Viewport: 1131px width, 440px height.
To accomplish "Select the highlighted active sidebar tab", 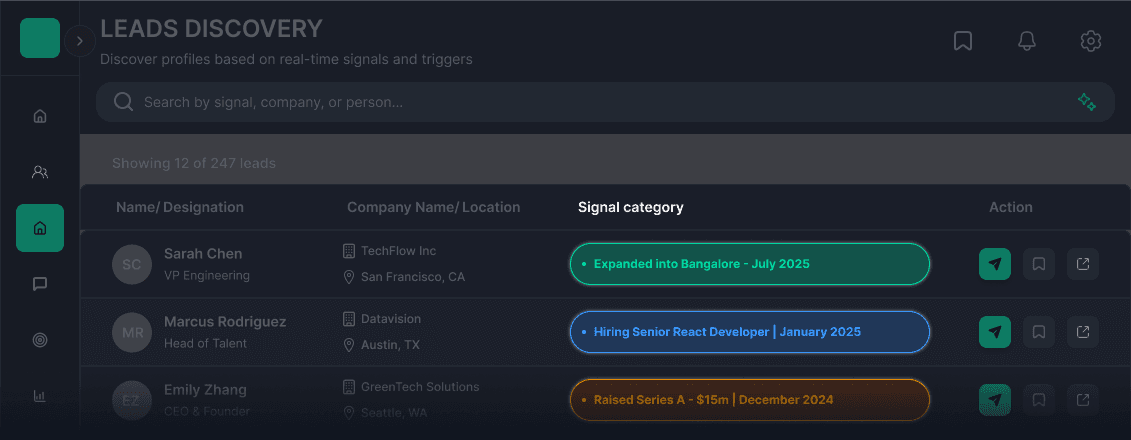I will tap(40, 228).
